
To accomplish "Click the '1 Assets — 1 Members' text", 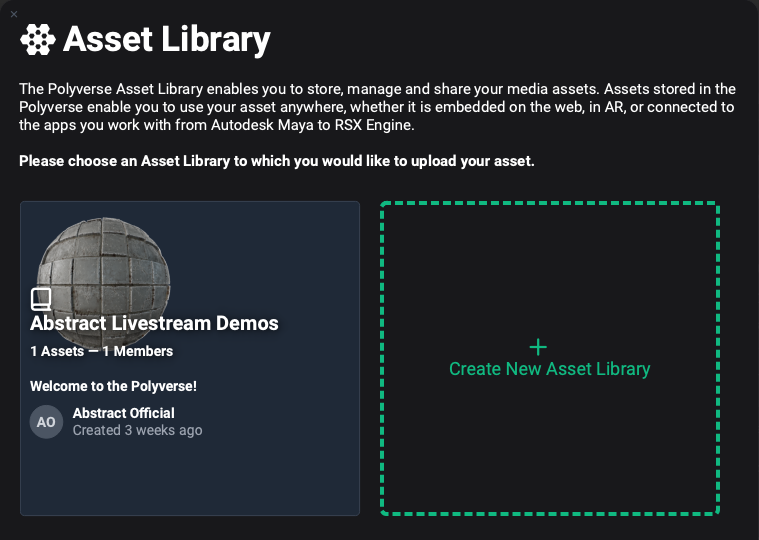I will click(102, 351).
